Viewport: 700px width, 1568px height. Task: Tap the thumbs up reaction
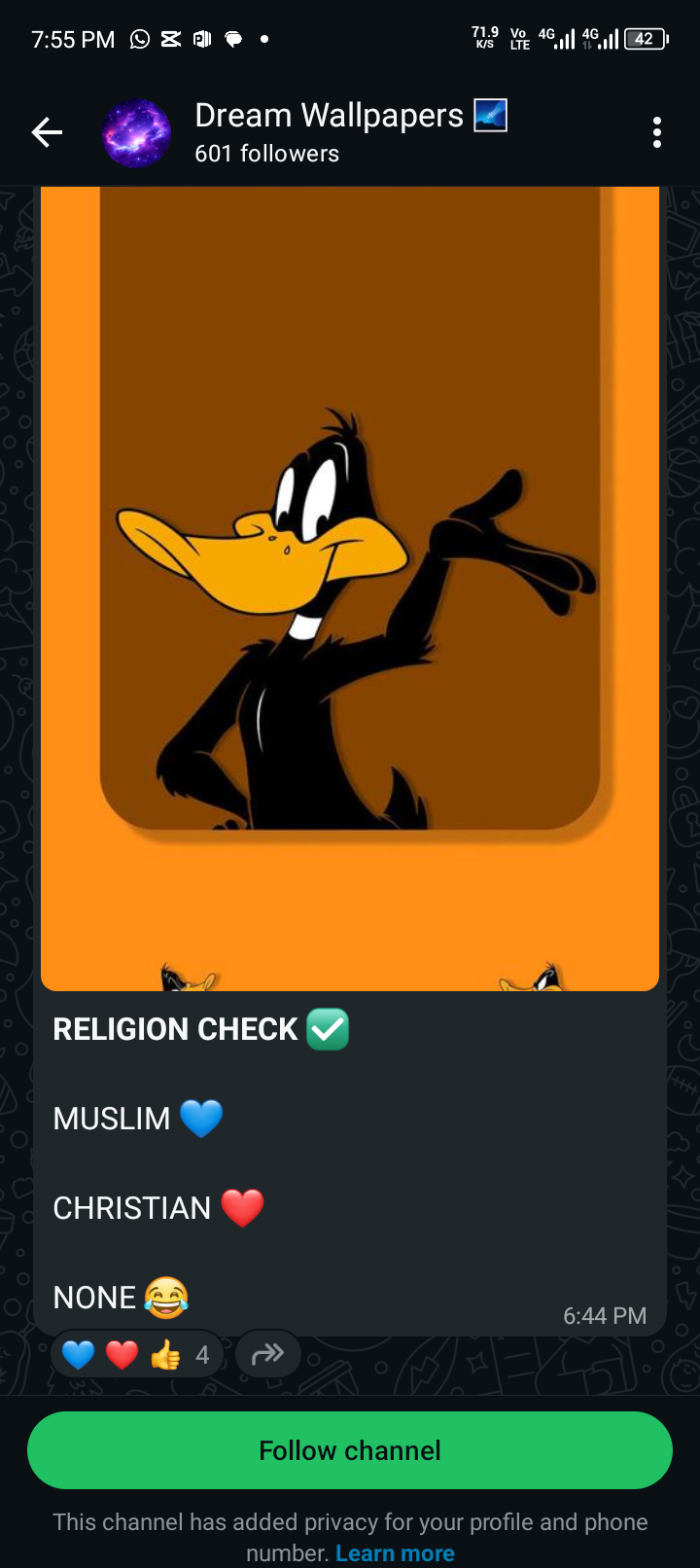165,1354
